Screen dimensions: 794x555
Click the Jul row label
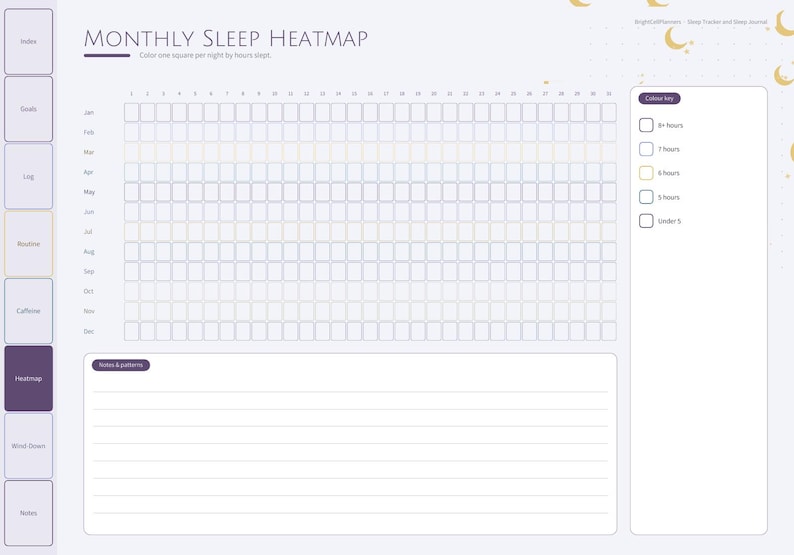[x=88, y=231]
